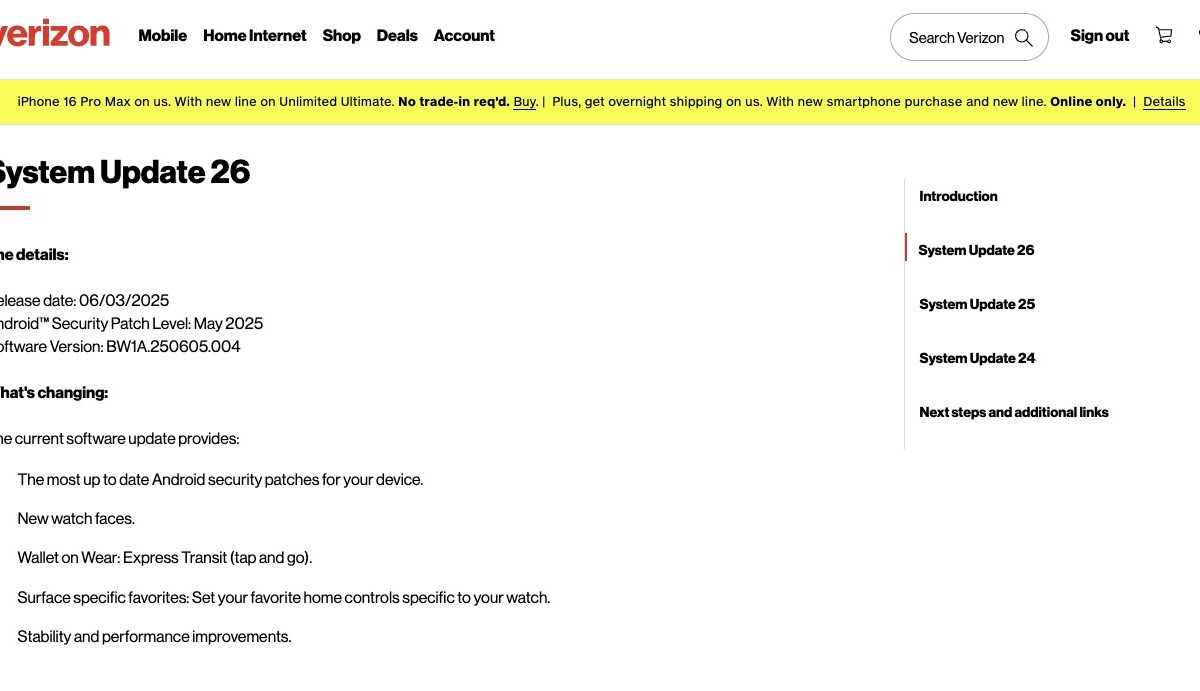Go to System Update 24 section
The width and height of the screenshot is (1200, 691).
click(x=977, y=358)
